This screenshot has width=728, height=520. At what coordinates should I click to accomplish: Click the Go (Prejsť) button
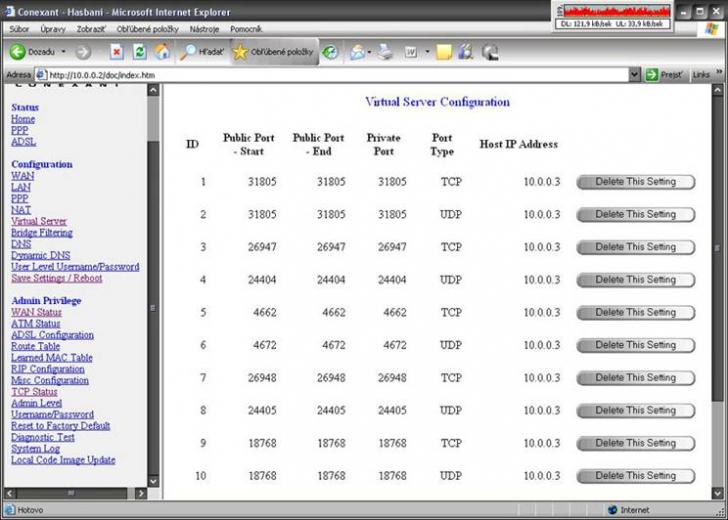pyautogui.click(x=665, y=75)
